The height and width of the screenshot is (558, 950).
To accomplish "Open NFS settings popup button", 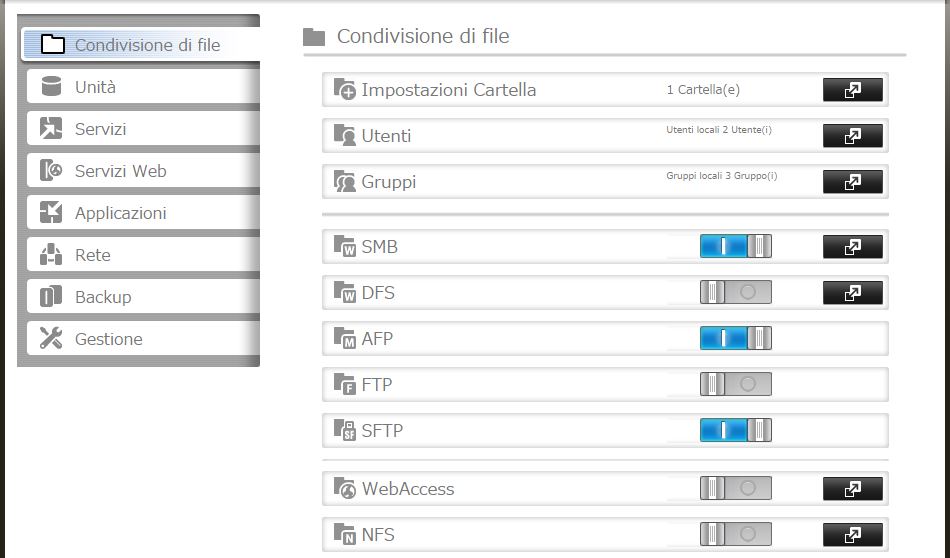I will 852,535.
